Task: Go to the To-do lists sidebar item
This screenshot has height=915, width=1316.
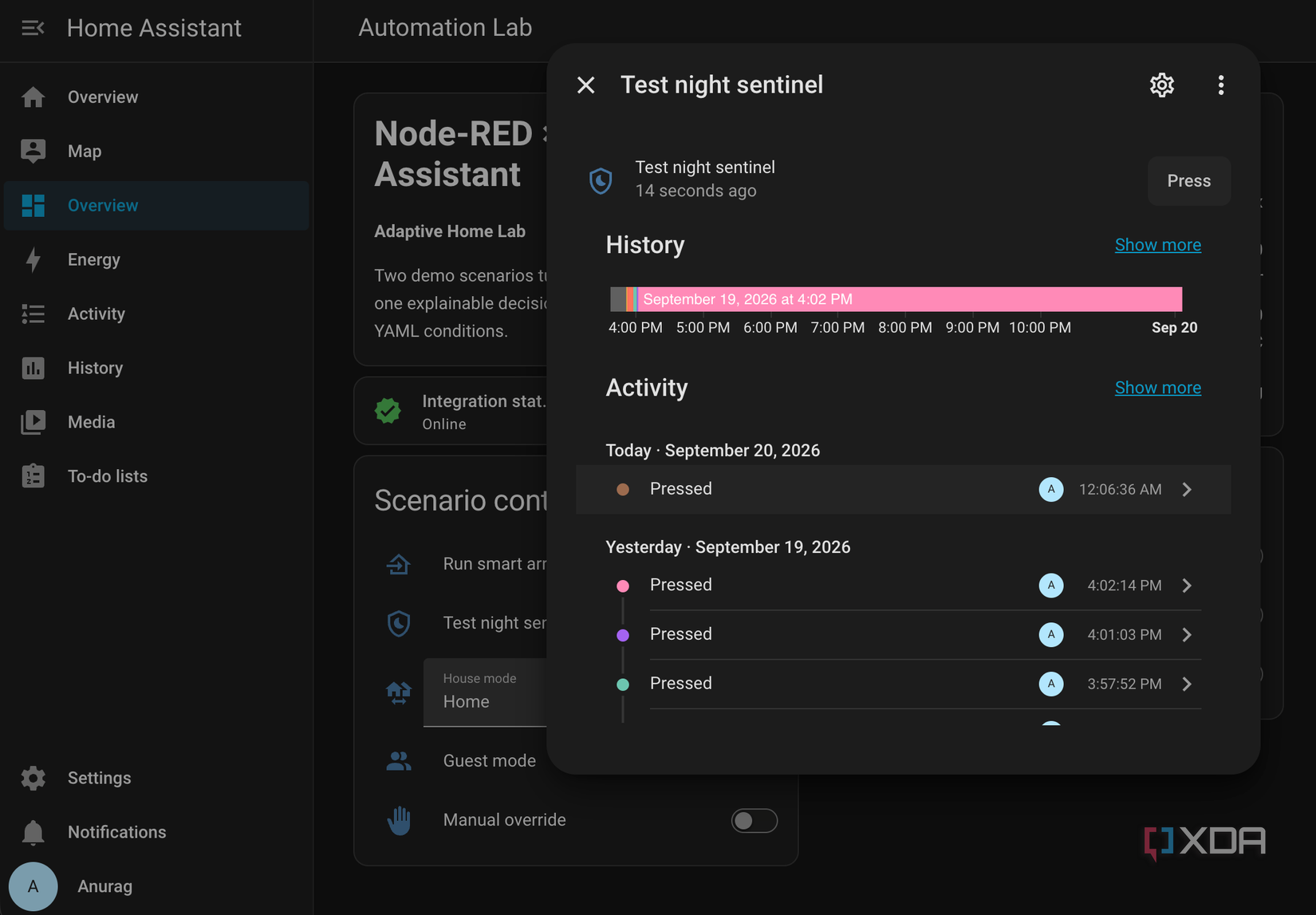Action: tap(156, 476)
